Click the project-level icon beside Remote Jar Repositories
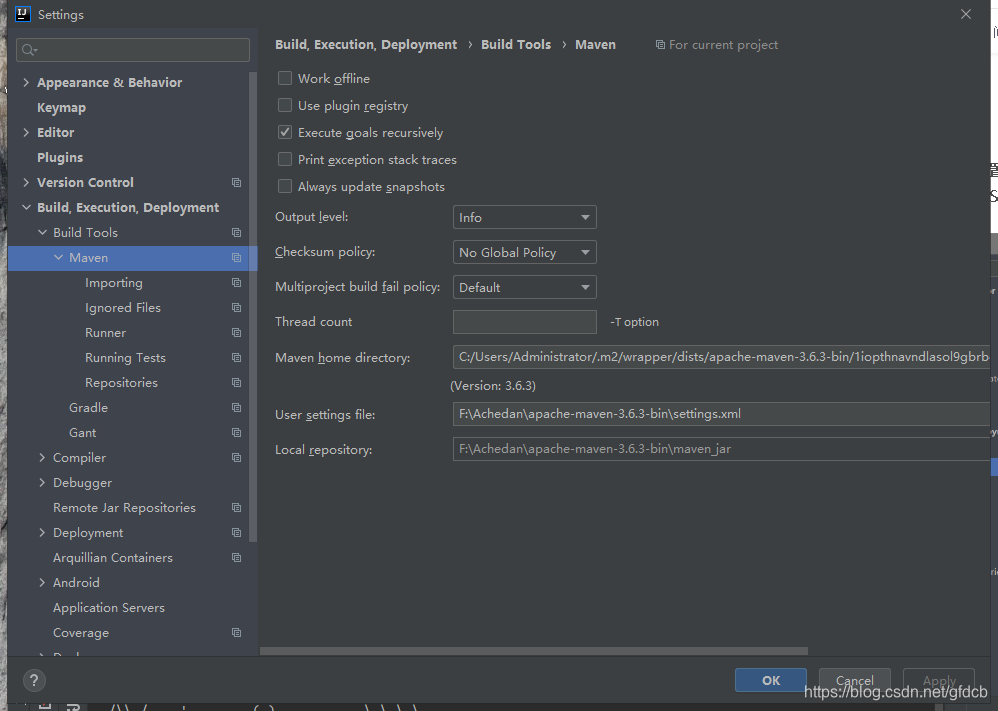 point(237,508)
